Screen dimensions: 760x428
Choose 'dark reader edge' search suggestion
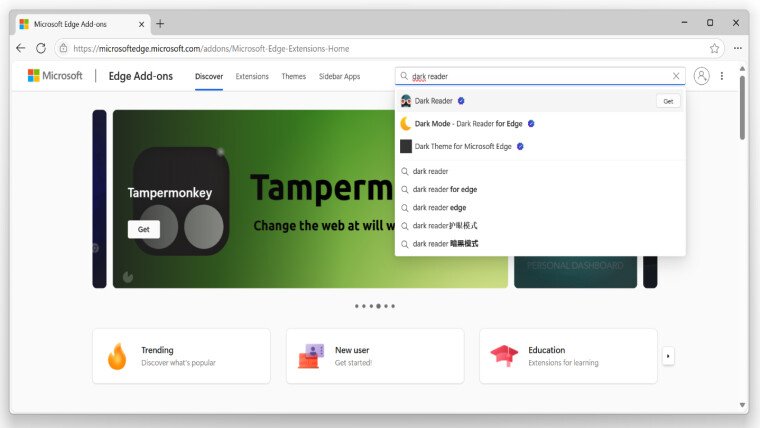[540, 207]
